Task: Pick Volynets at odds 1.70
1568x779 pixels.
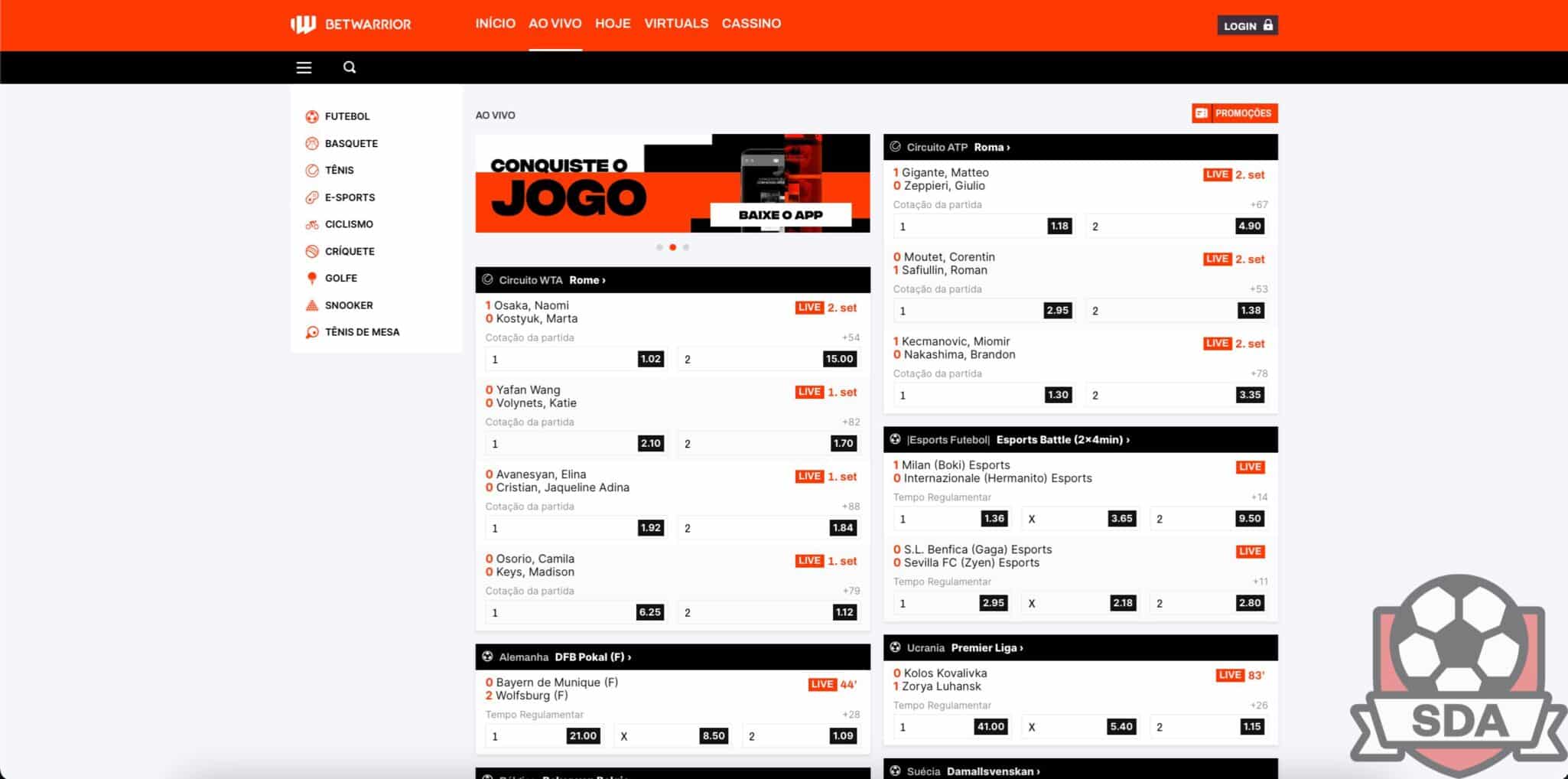Action: tap(769, 444)
